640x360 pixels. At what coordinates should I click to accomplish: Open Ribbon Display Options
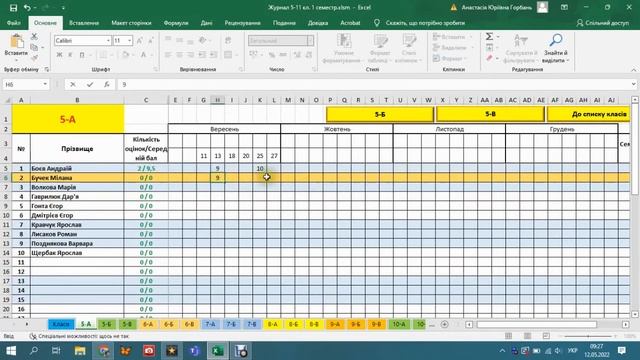pyautogui.click(x=564, y=7)
